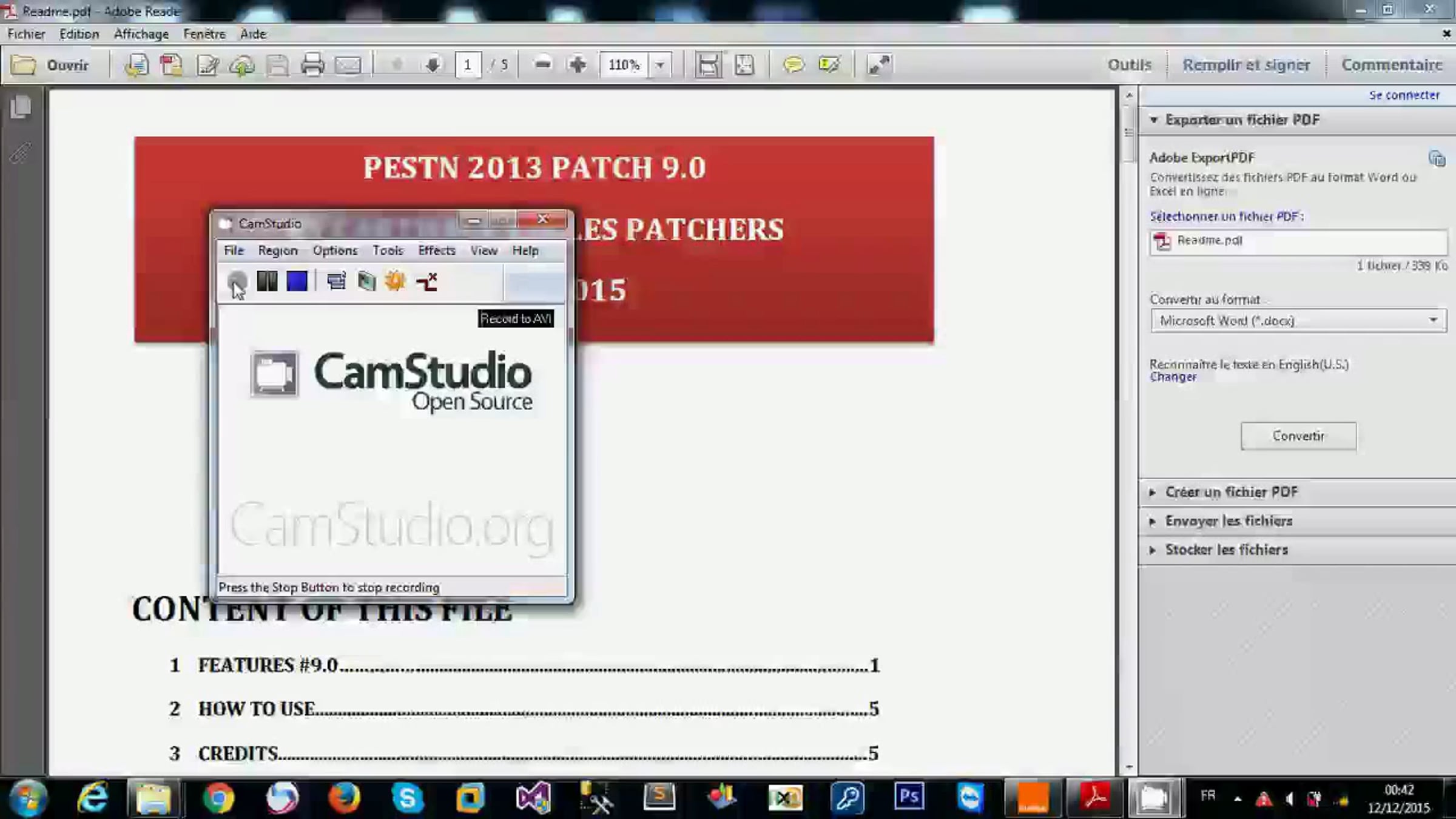This screenshot has width=1456, height=819.
Task: Click the ExportPDF icon at panel top-right
Action: click(x=1437, y=159)
